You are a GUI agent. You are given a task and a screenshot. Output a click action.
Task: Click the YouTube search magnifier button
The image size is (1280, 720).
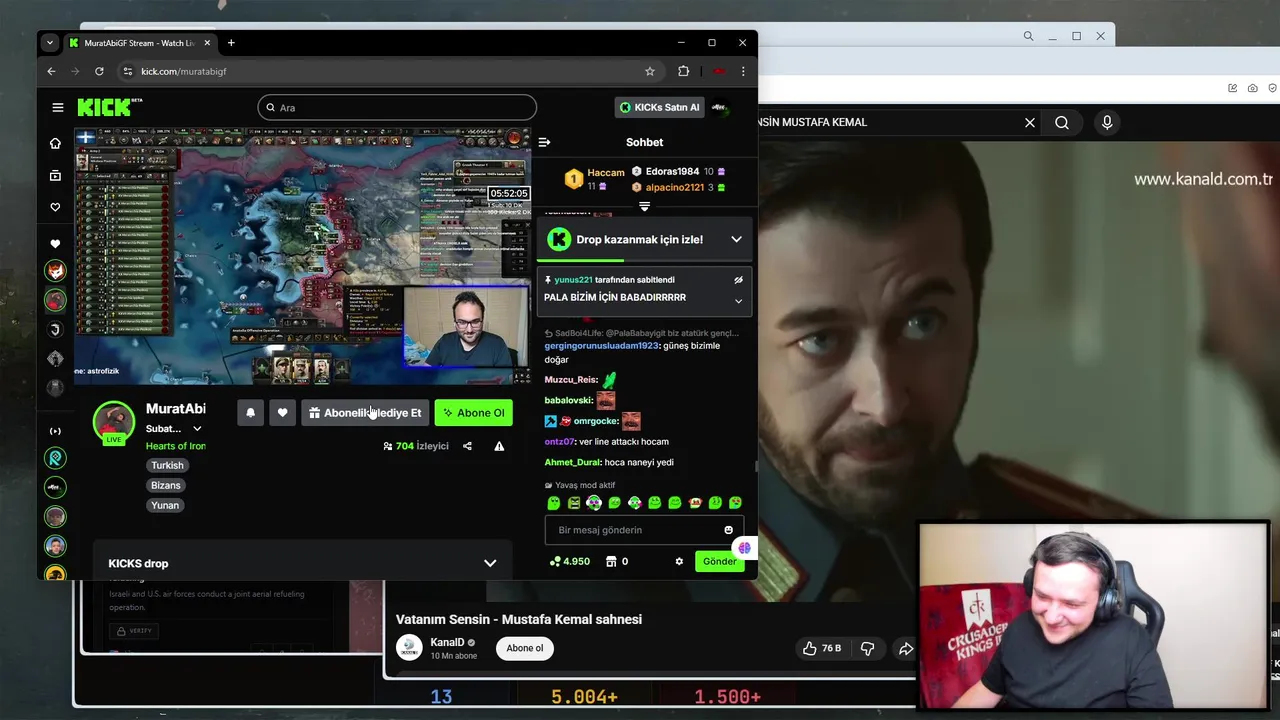pos(1062,122)
